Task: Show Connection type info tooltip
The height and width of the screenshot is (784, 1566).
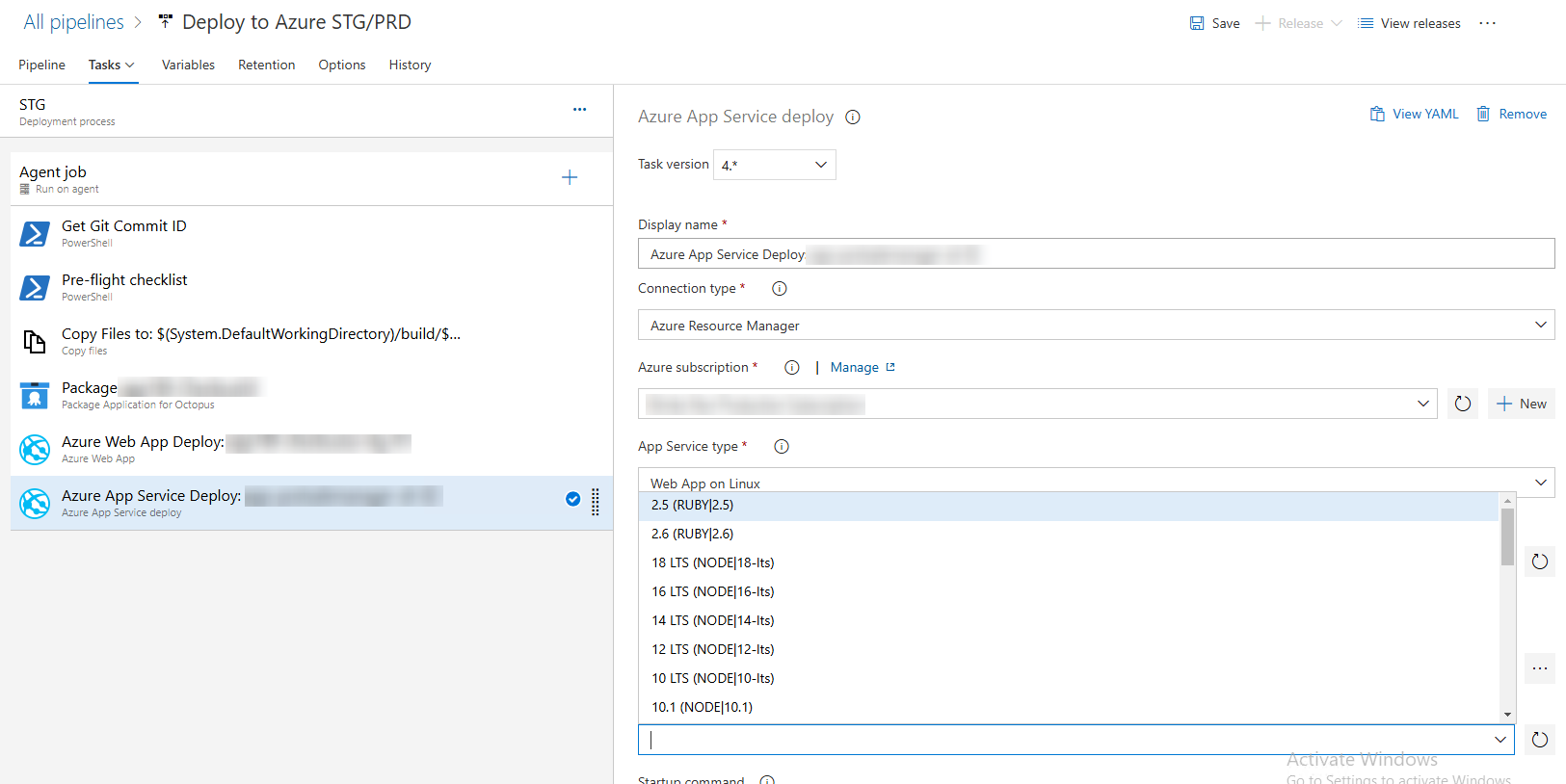Action: [780, 289]
